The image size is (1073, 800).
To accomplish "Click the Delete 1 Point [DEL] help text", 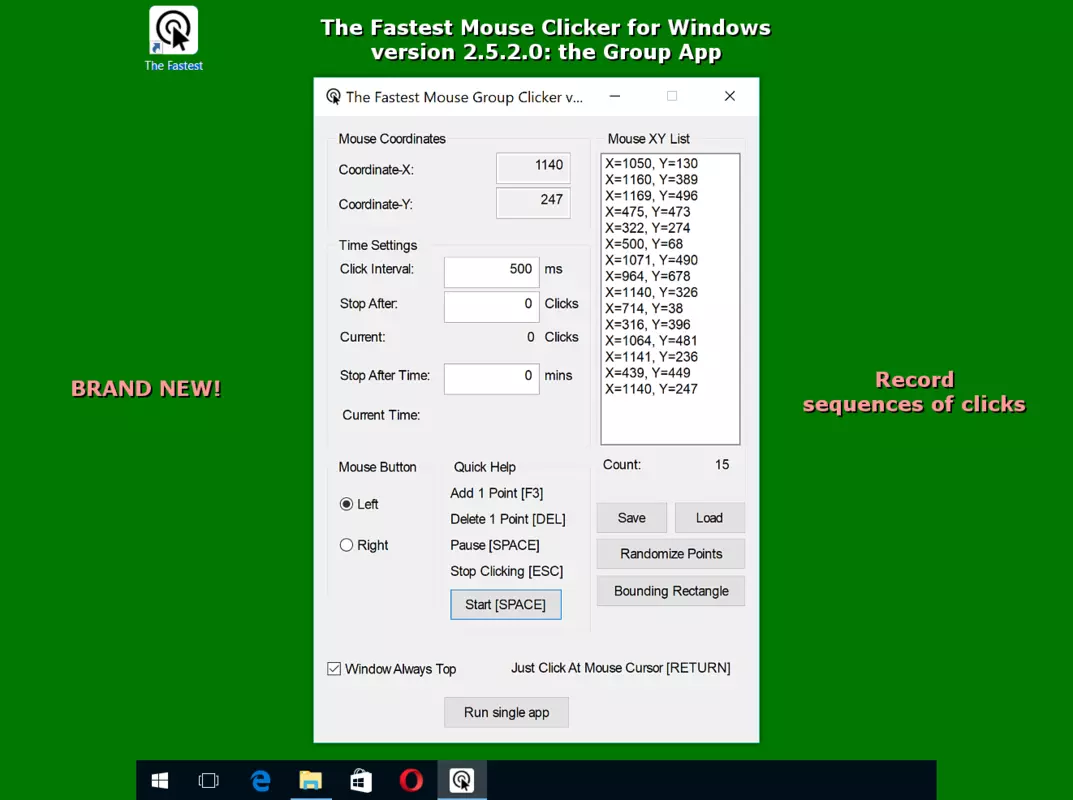I will 508,519.
